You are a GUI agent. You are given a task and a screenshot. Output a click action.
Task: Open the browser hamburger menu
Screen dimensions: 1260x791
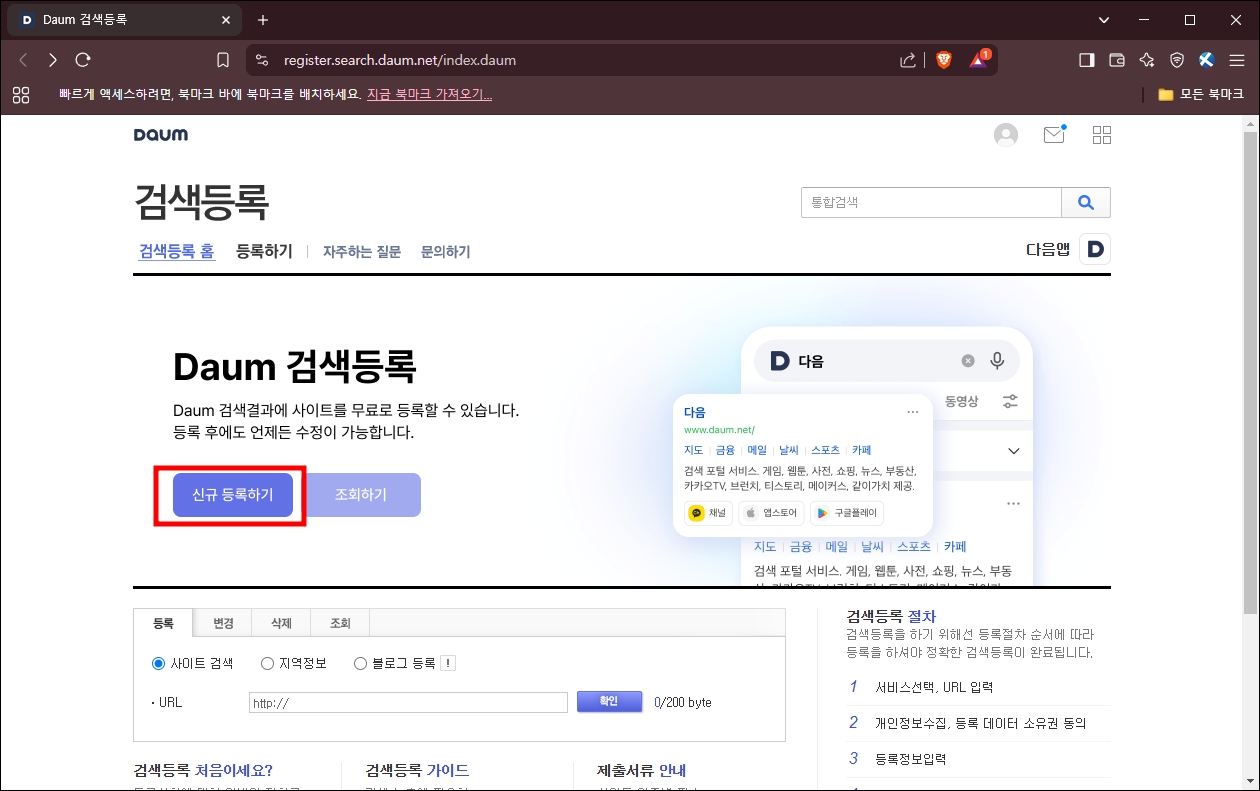pos(1237,60)
